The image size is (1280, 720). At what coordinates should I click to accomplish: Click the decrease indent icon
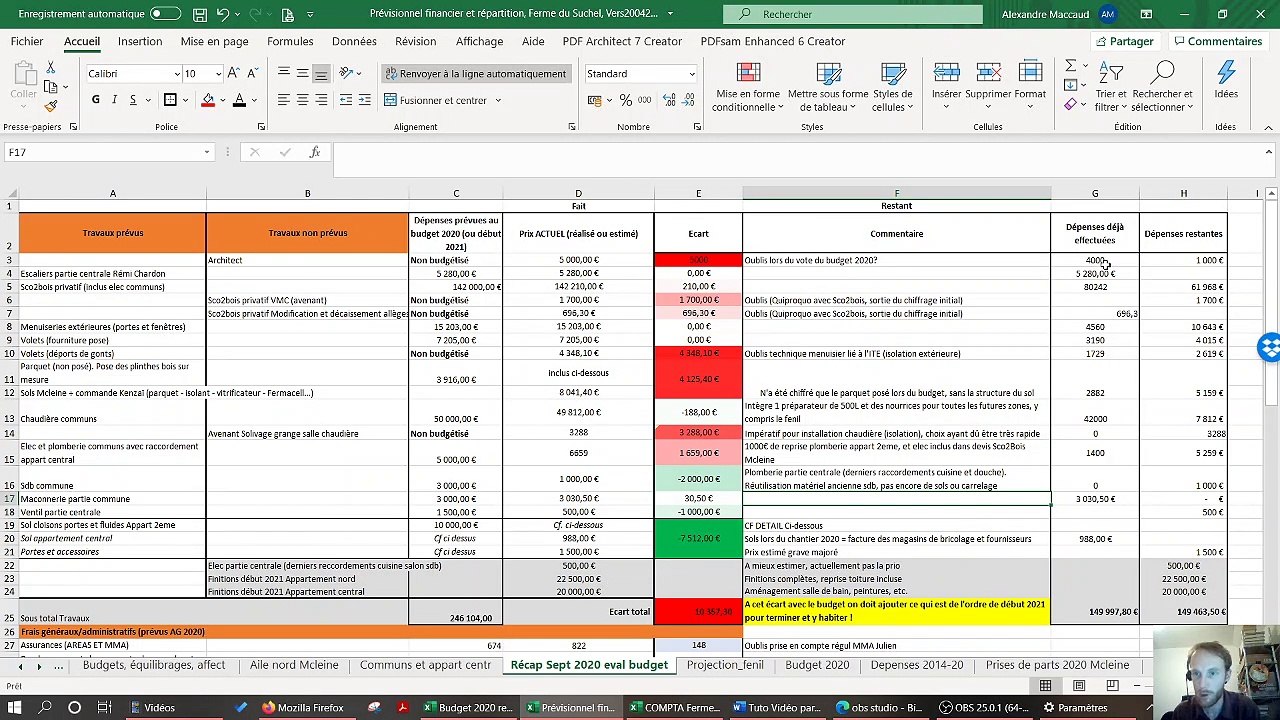[x=346, y=100]
